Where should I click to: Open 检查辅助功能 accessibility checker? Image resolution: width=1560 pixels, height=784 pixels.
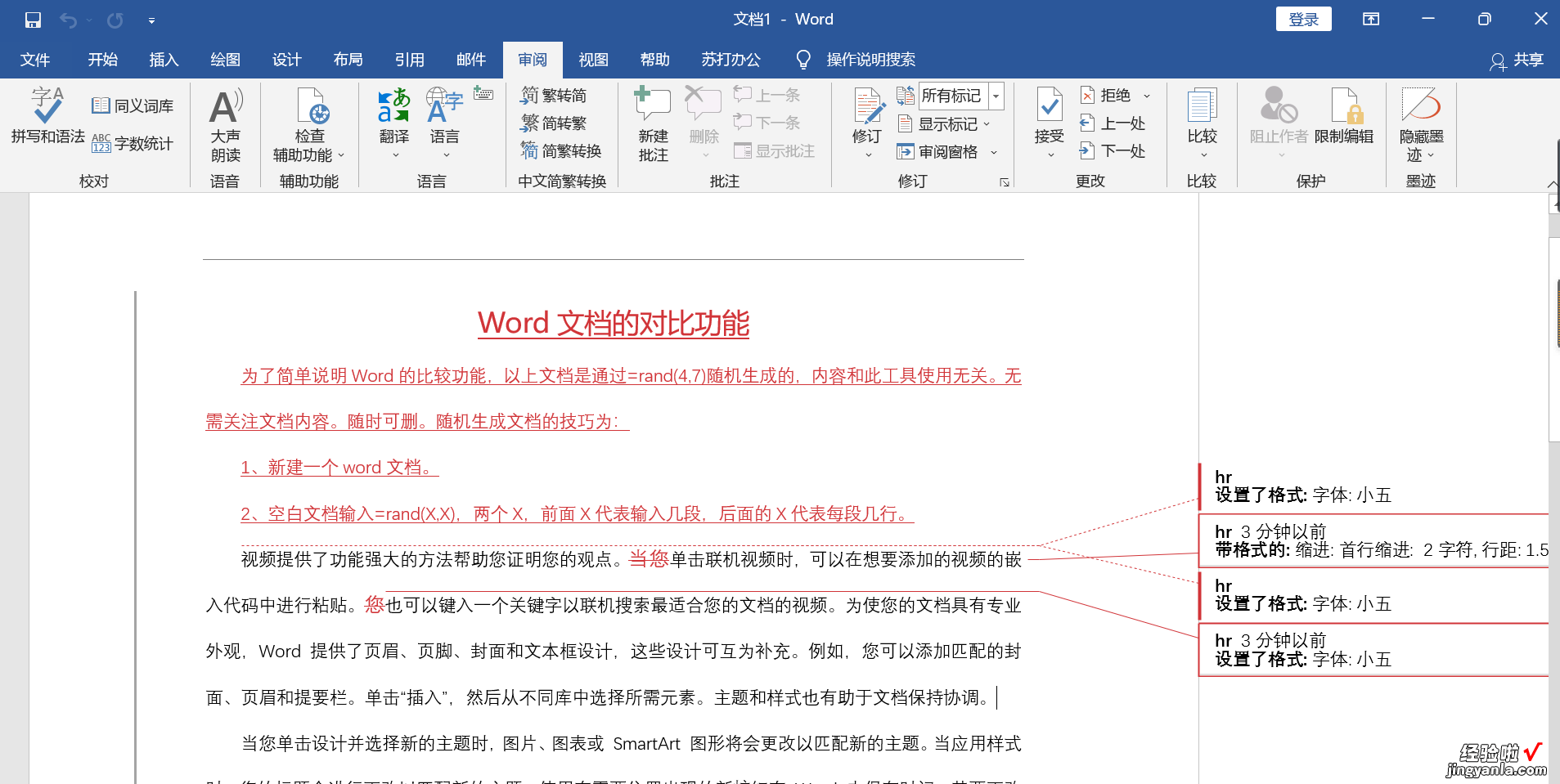[309, 125]
